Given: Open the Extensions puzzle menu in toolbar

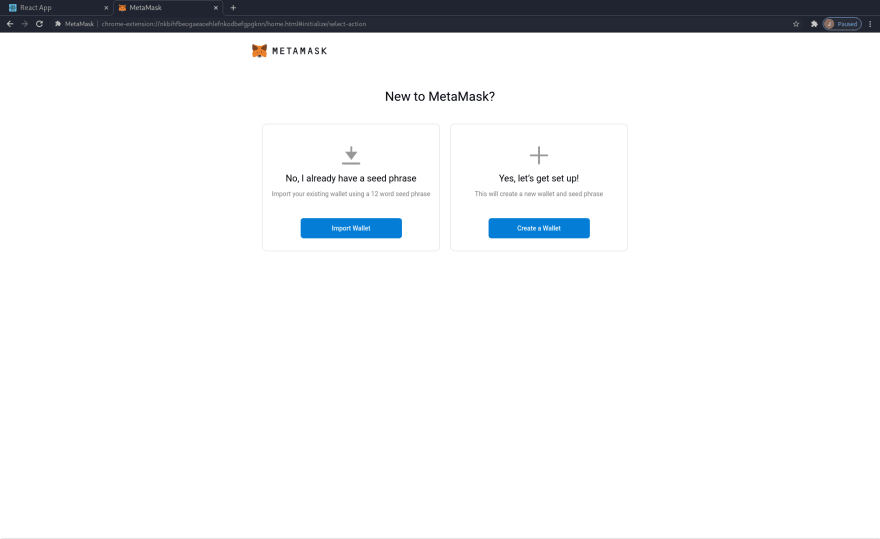Looking at the screenshot, I should (814, 24).
